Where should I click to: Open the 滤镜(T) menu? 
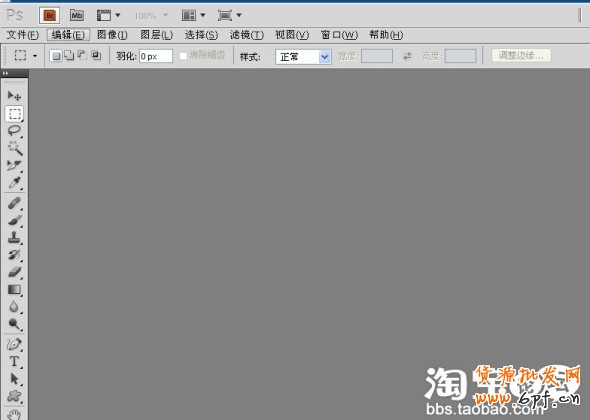tap(246, 35)
